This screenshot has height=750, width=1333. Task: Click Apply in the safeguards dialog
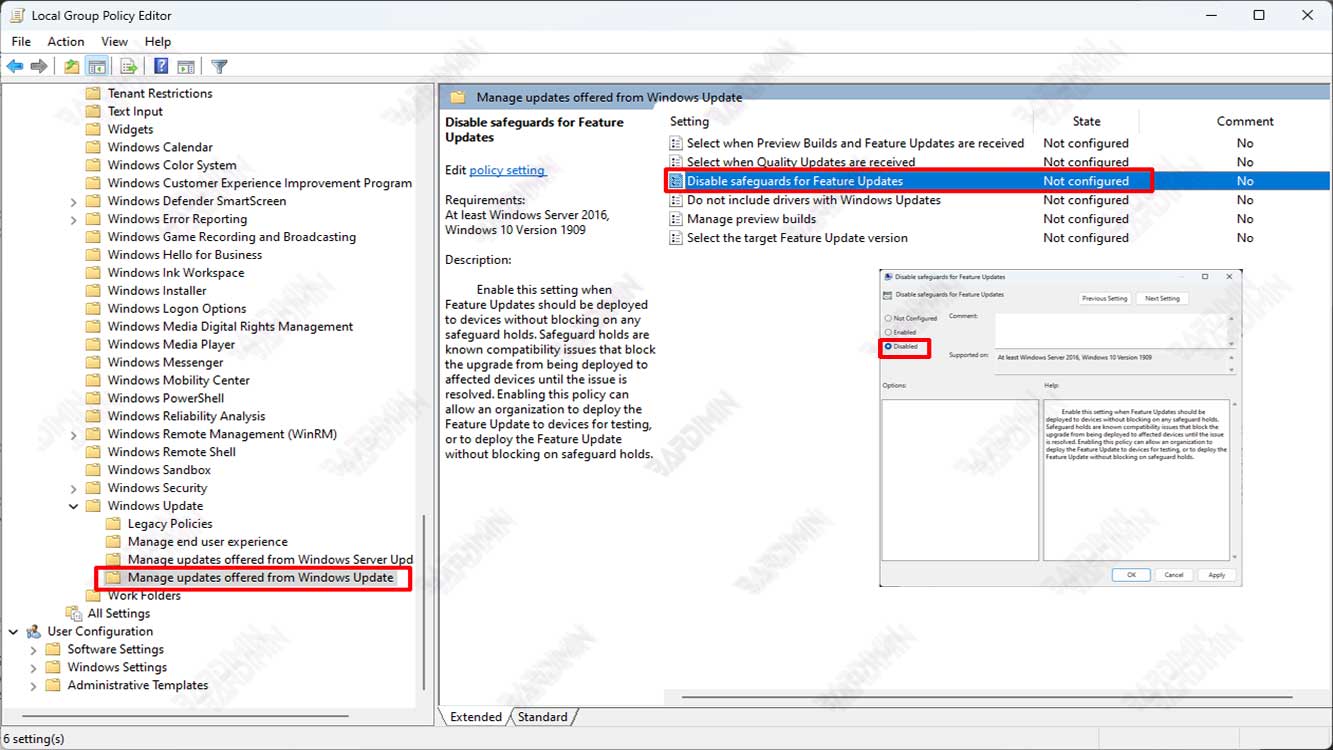pos(1217,575)
